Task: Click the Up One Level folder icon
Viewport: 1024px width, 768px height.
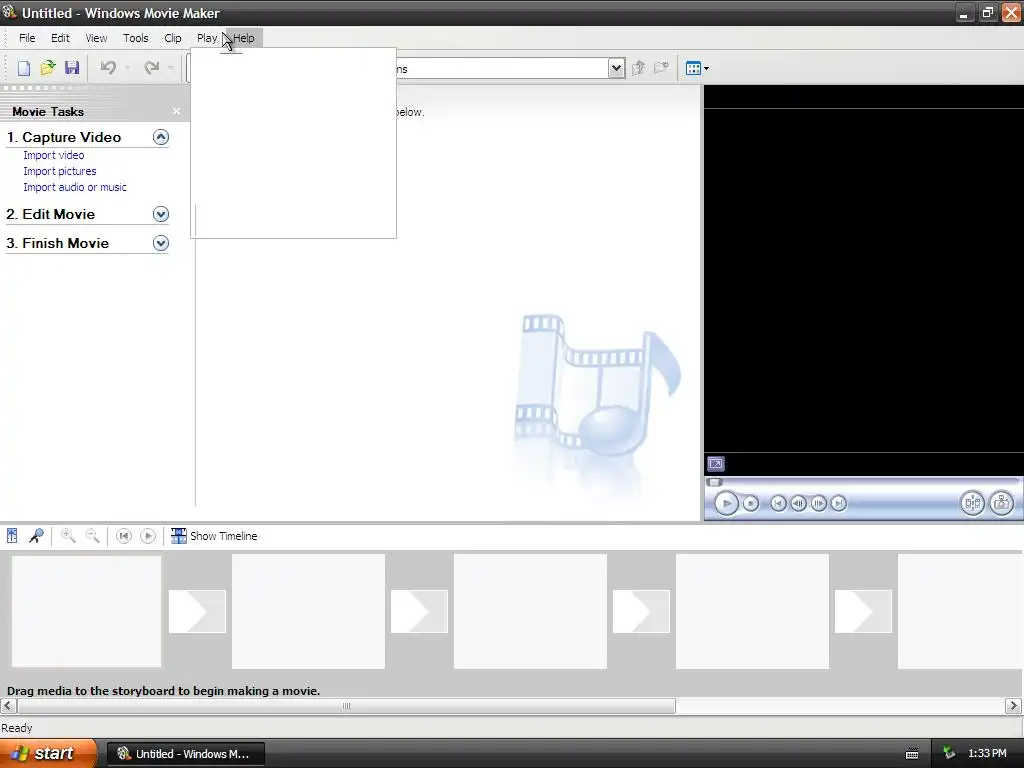Action: click(x=639, y=68)
